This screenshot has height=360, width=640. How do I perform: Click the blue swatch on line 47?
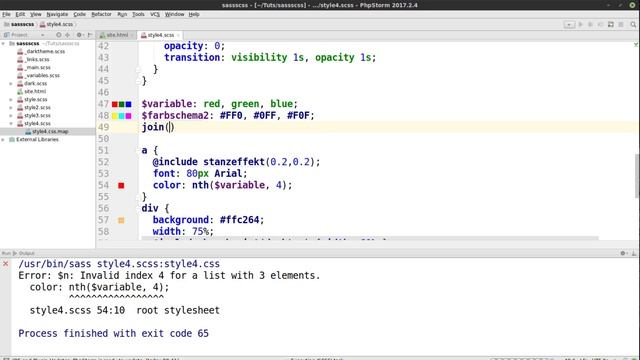129,104
